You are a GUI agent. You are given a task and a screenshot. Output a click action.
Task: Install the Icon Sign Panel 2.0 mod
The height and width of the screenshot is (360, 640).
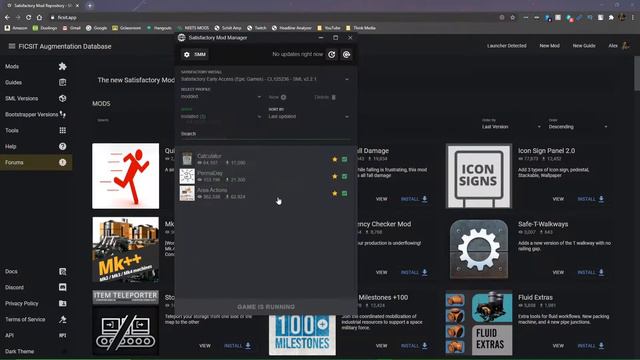point(591,199)
